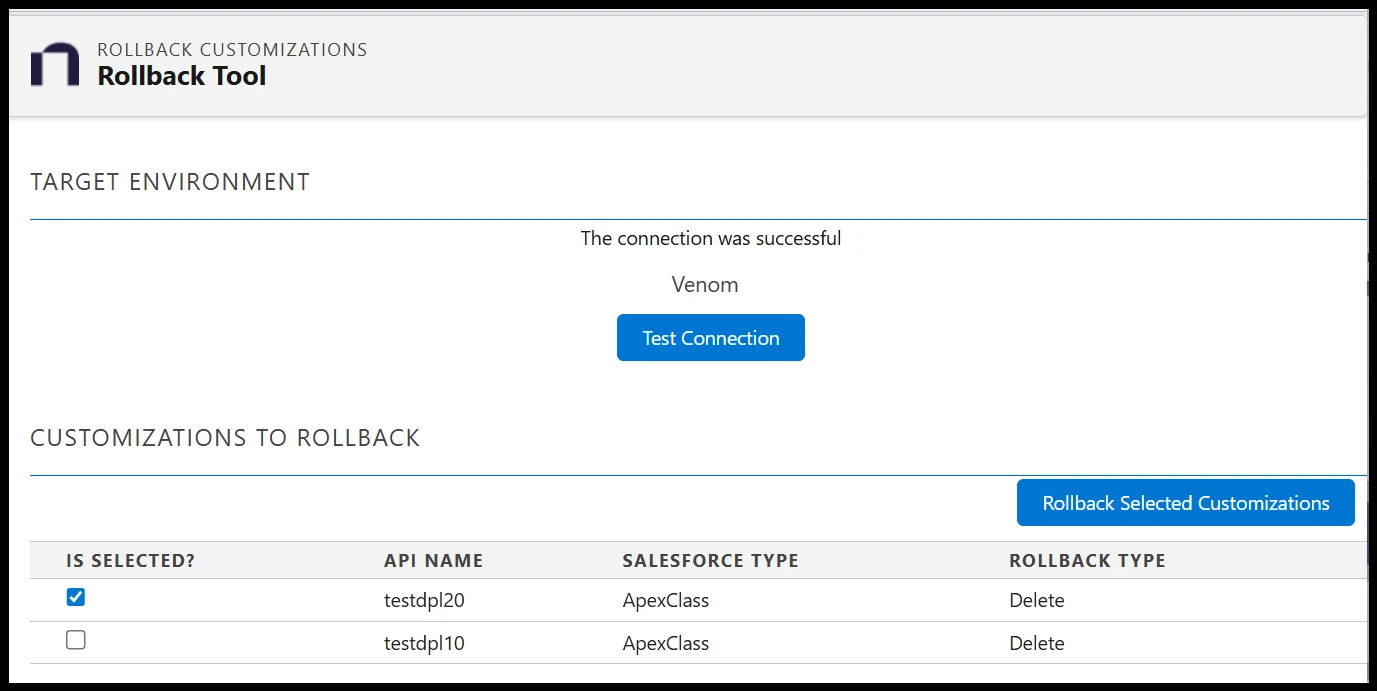1377x691 pixels.
Task: Uncheck the checkbox for testdpl20 row
Action: 75,597
